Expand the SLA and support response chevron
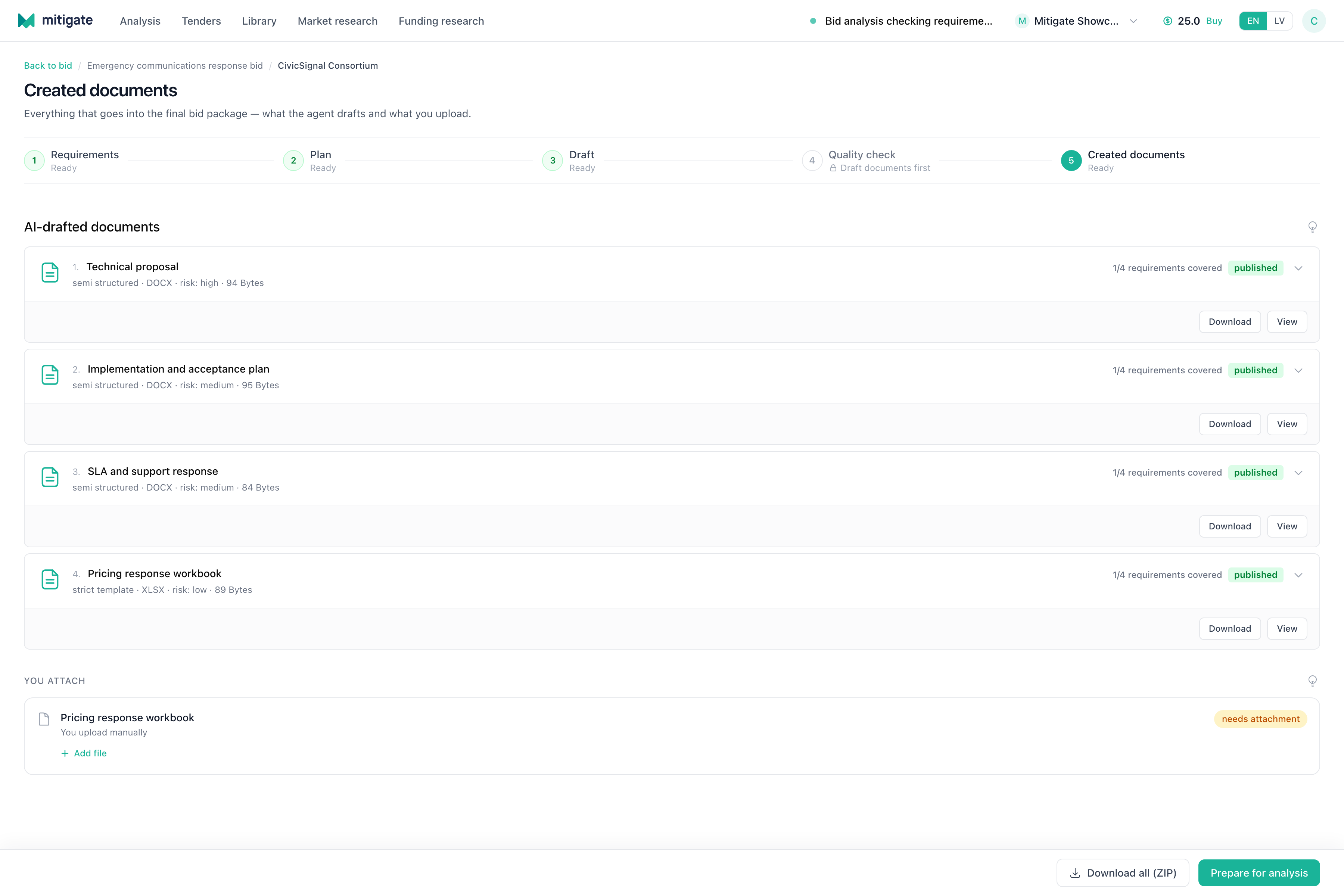Screen dimensions: 1344x896 tap(1298, 473)
